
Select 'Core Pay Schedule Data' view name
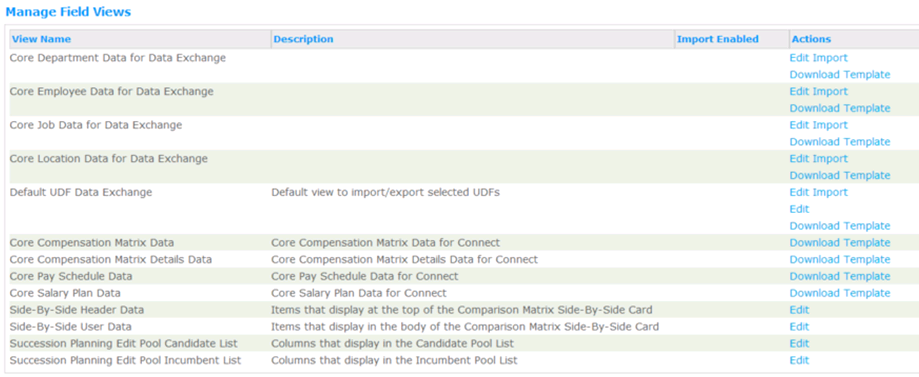click(71, 276)
